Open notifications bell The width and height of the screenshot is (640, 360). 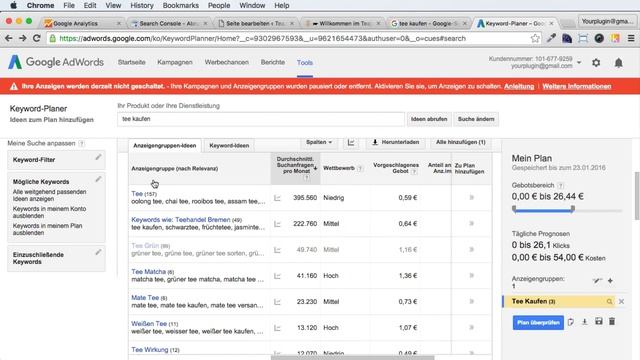(x=619, y=63)
